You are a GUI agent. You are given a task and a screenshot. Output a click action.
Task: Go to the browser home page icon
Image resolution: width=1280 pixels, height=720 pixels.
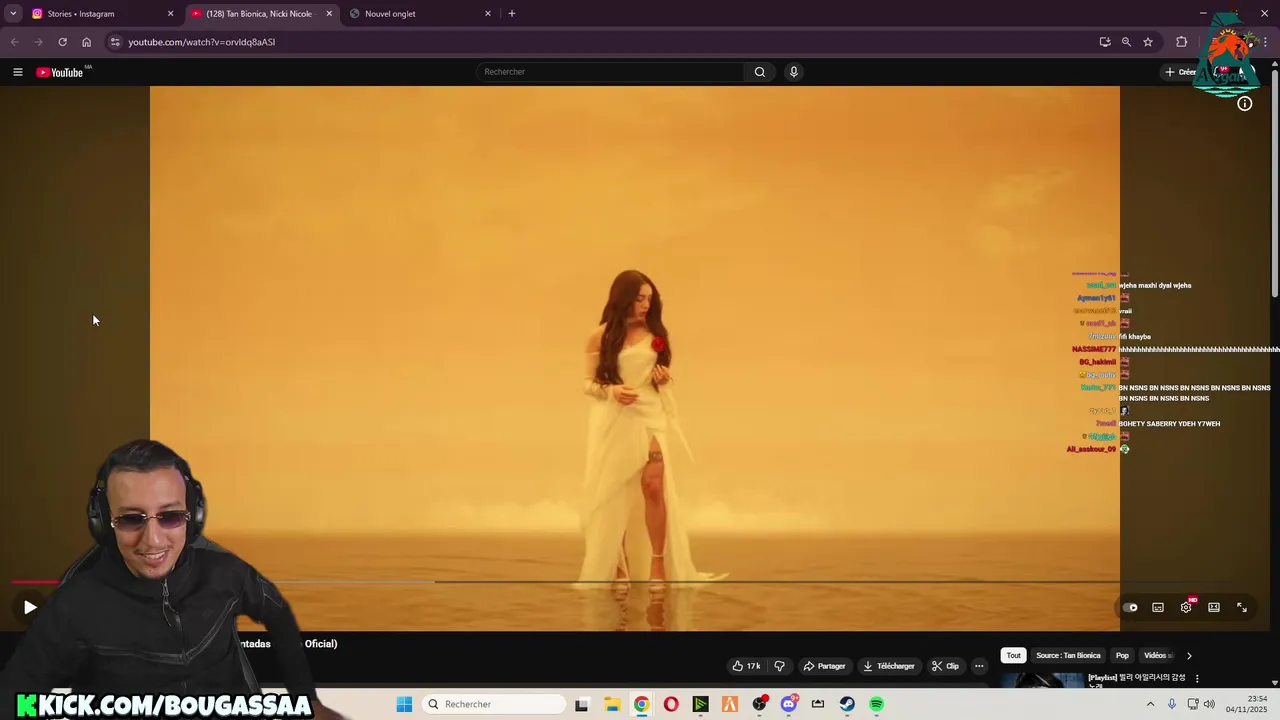coord(86,42)
